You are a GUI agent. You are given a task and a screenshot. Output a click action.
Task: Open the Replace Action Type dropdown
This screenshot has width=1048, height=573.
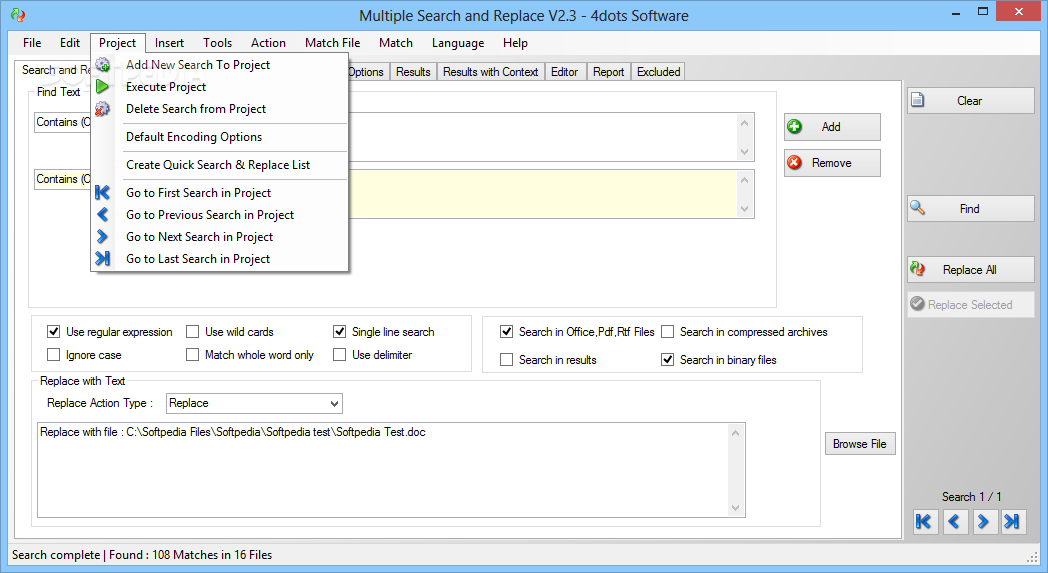pos(254,403)
